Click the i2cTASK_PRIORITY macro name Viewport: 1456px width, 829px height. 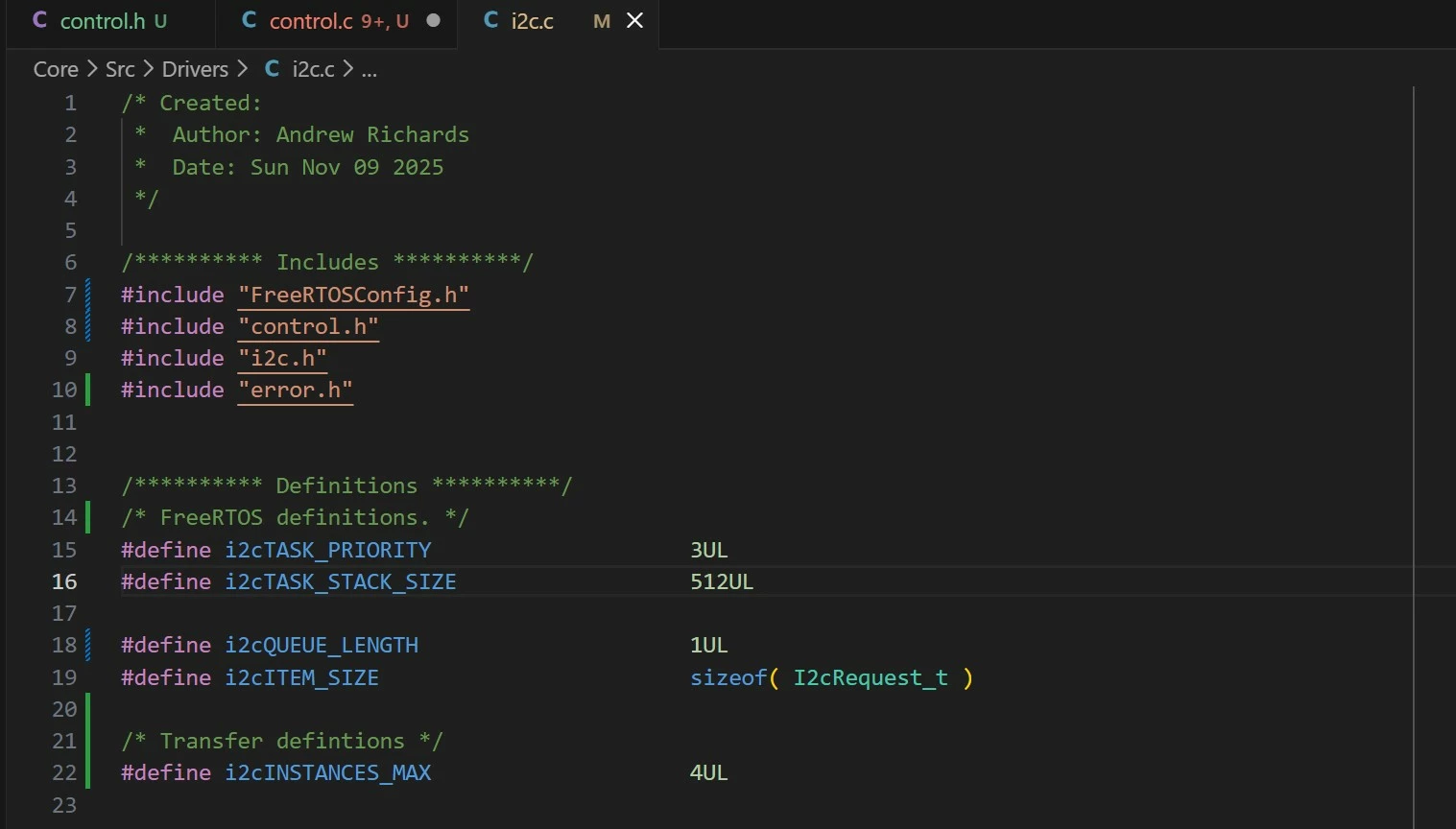pyautogui.click(x=328, y=550)
